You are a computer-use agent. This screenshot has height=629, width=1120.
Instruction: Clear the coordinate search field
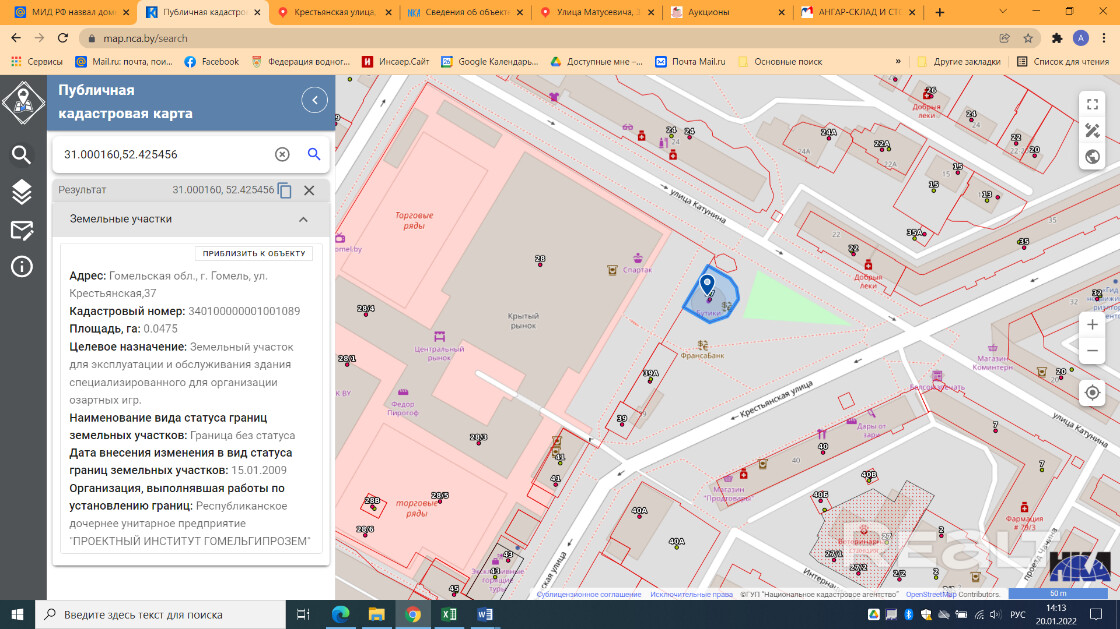click(282, 154)
